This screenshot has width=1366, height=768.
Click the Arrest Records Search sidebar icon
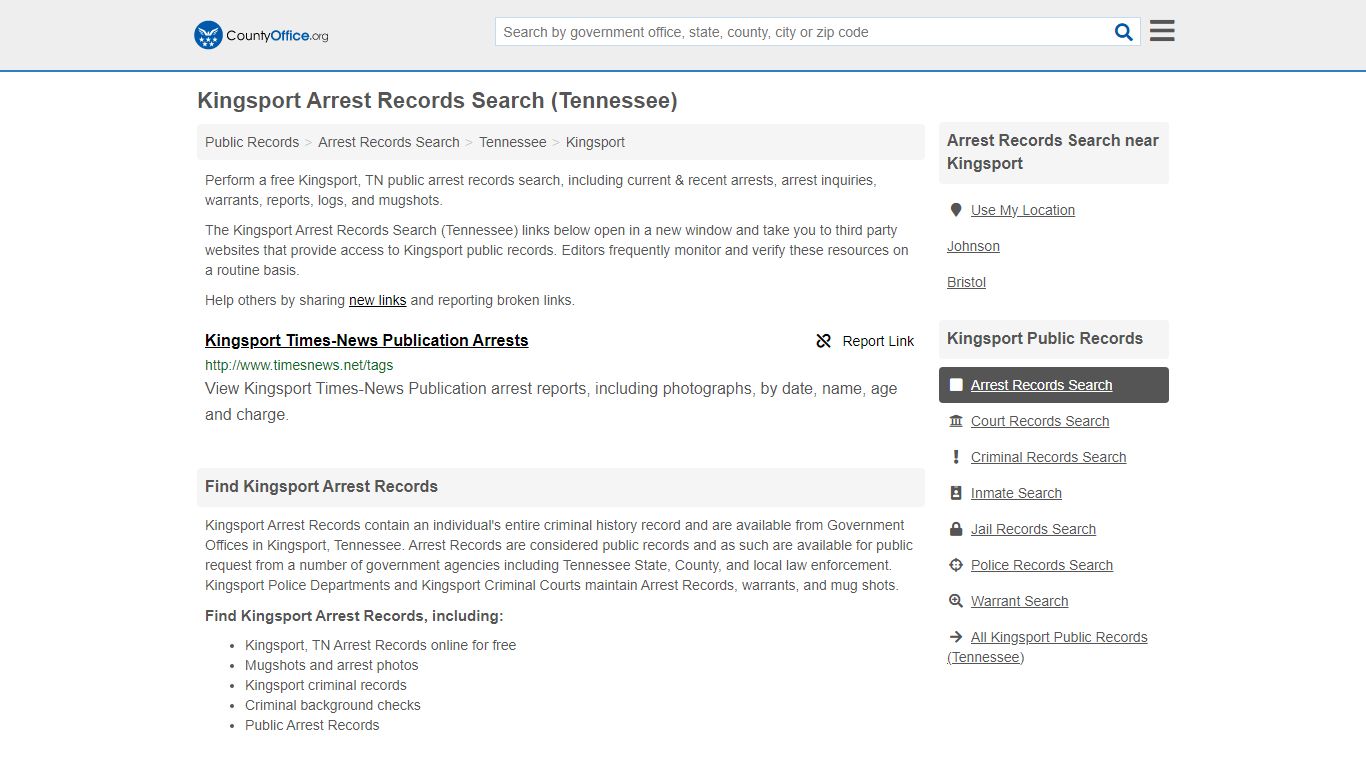[x=956, y=385]
